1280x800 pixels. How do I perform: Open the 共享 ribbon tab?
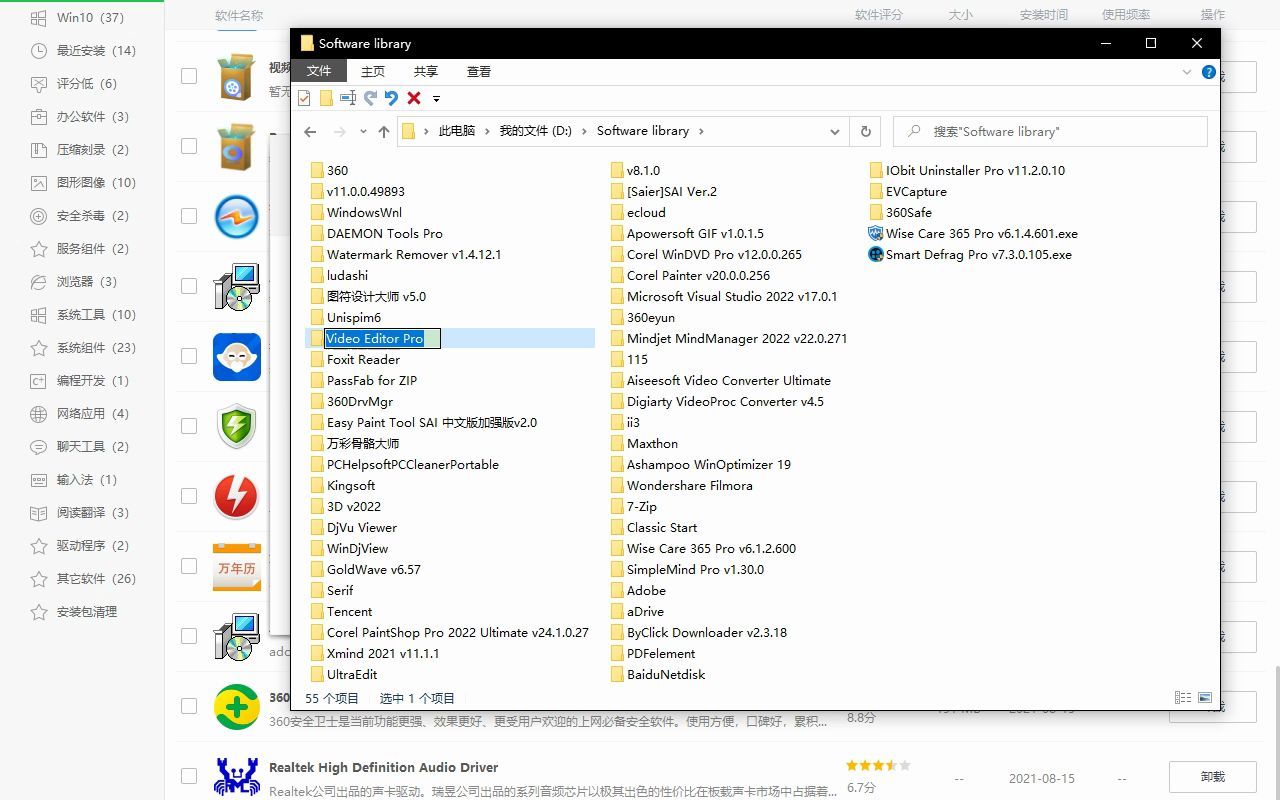click(426, 71)
